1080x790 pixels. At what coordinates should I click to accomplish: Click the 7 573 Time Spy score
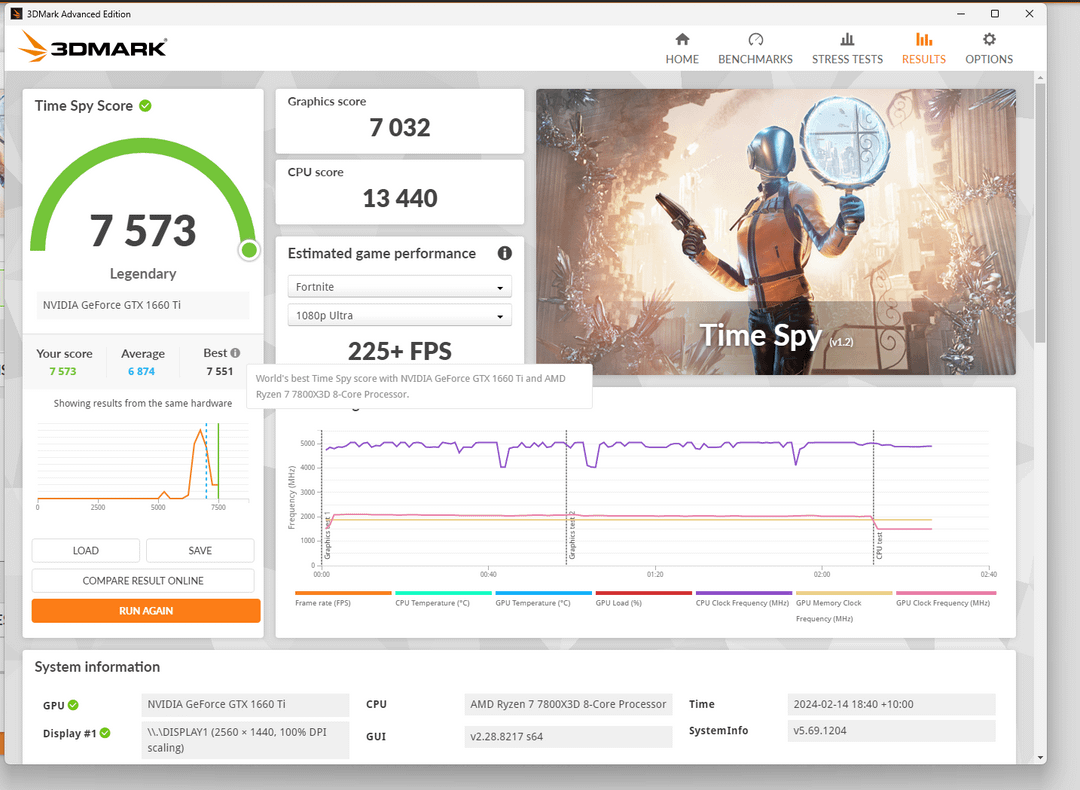coord(143,231)
